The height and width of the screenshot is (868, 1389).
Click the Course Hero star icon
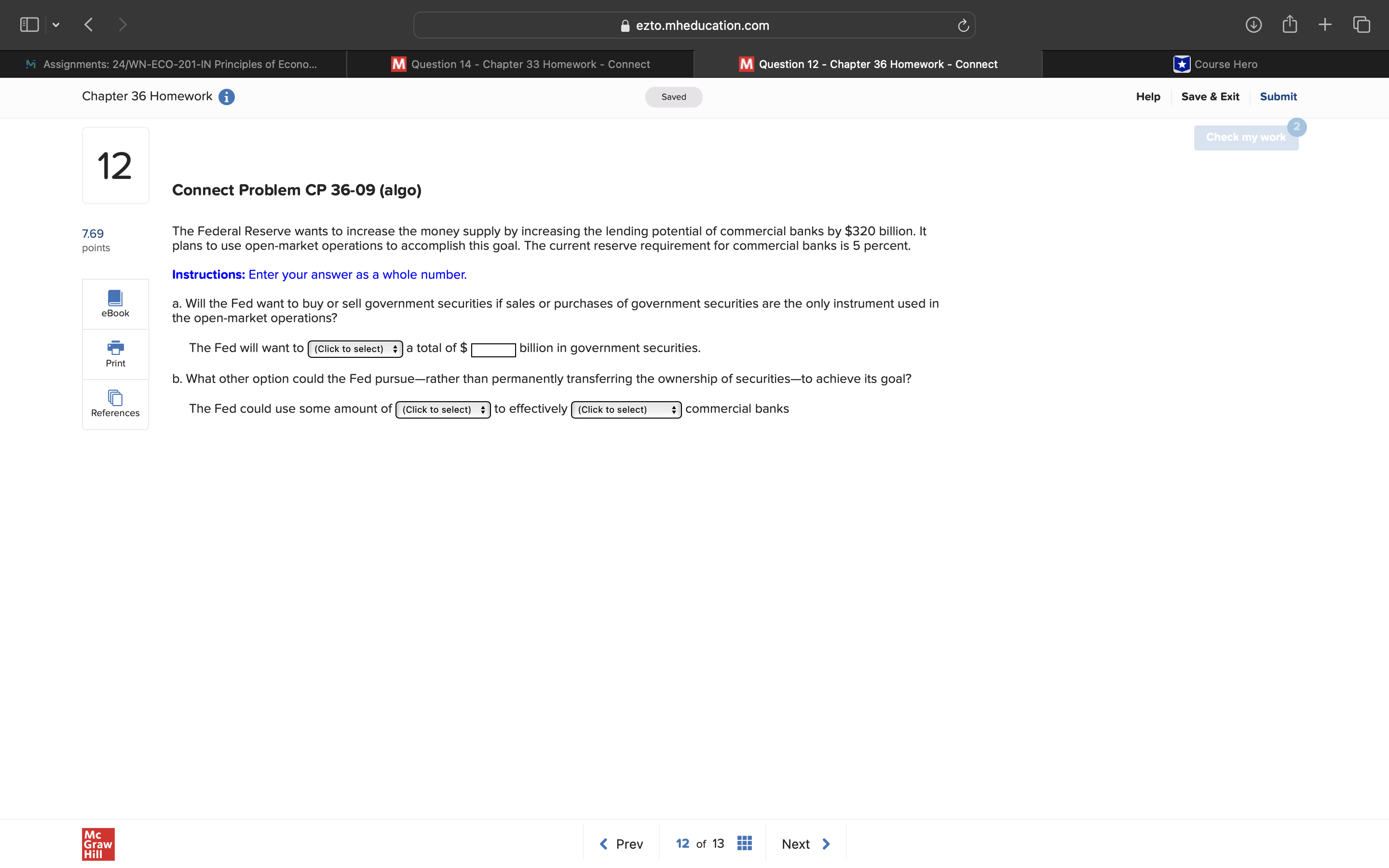pos(1181,64)
